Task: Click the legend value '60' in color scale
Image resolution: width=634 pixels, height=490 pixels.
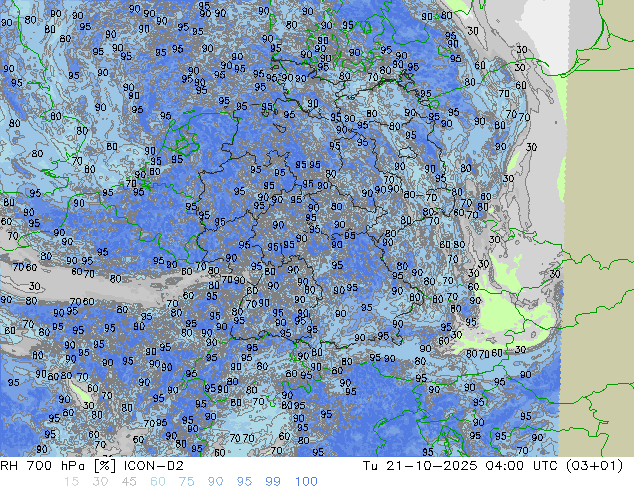Action: coord(158,482)
